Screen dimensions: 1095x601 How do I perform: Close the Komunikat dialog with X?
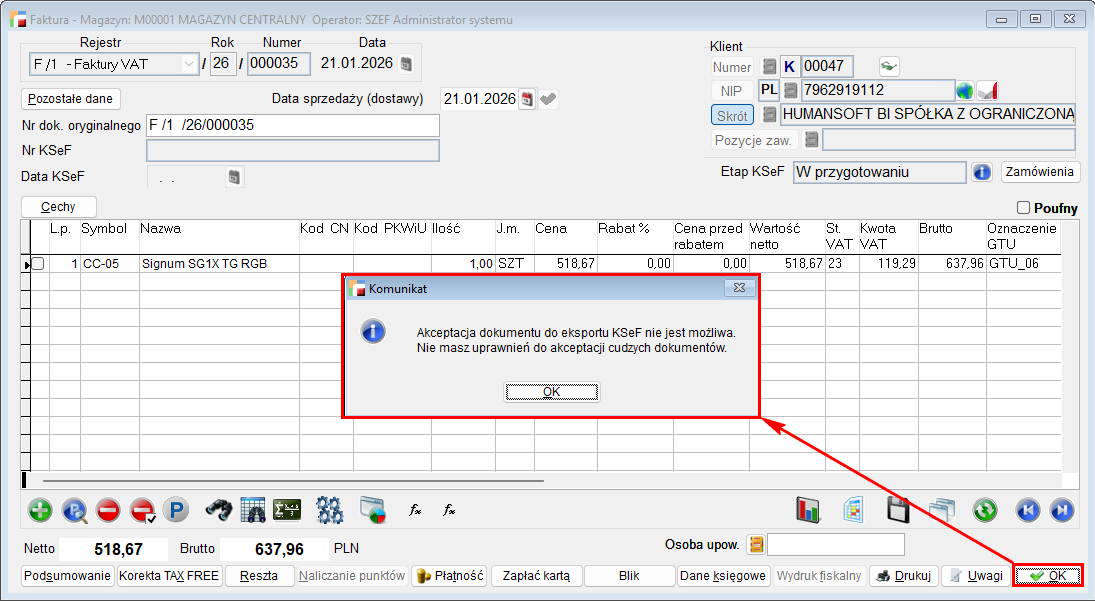[x=739, y=288]
